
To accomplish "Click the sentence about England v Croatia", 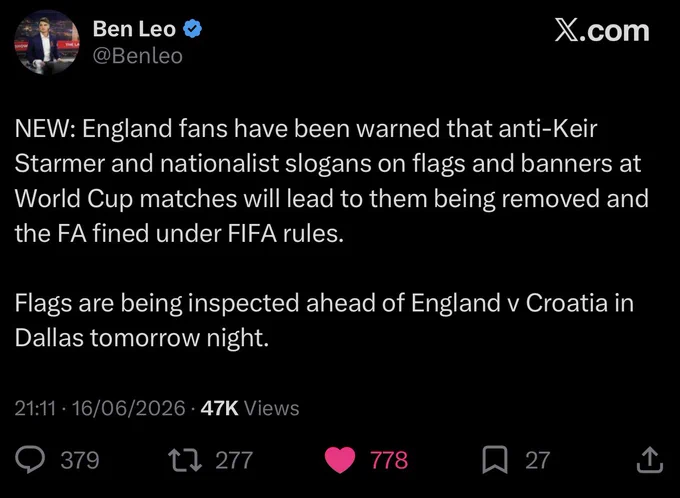I will pos(324,320).
